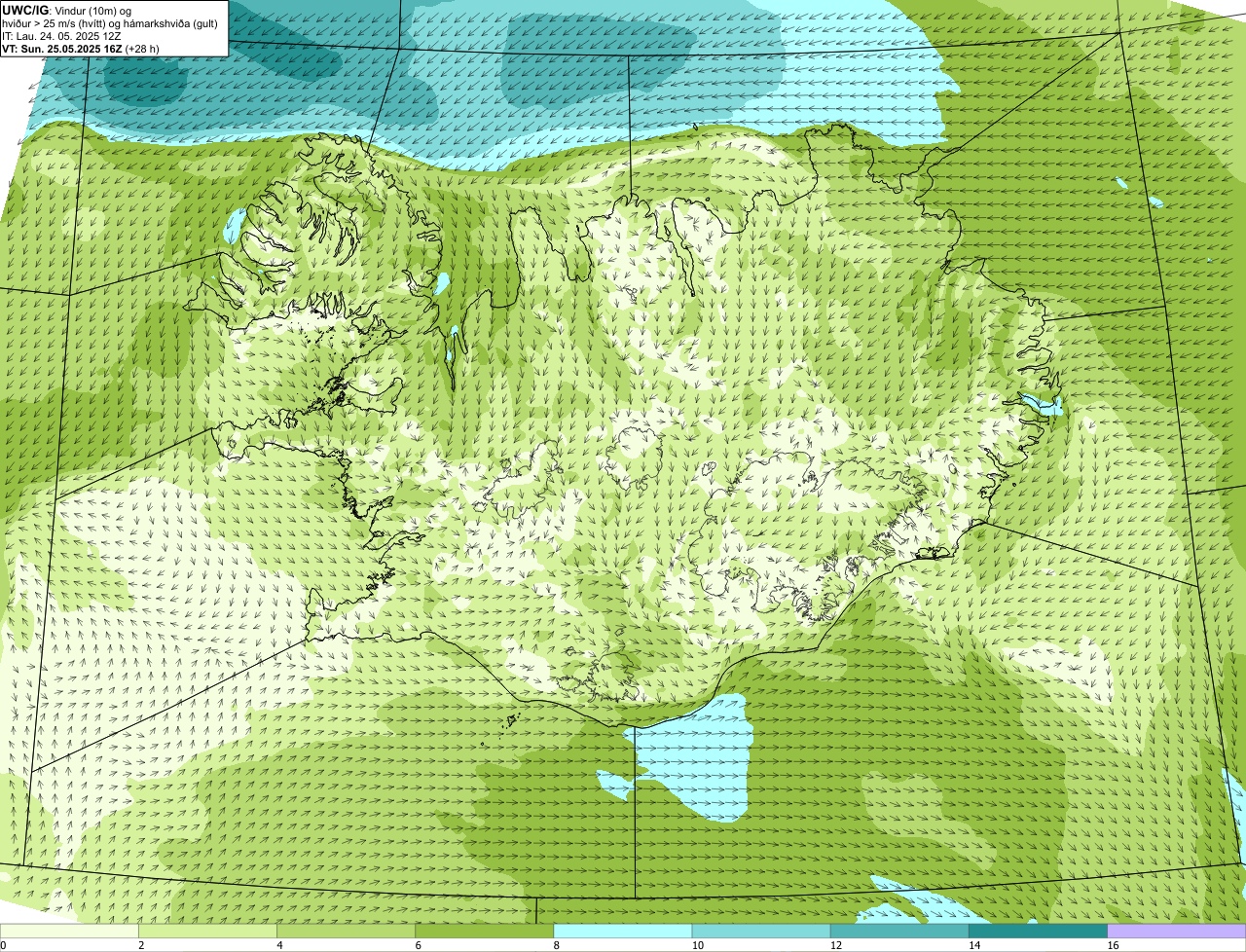Click the 14–16 dark teal legend band

tap(1038, 931)
